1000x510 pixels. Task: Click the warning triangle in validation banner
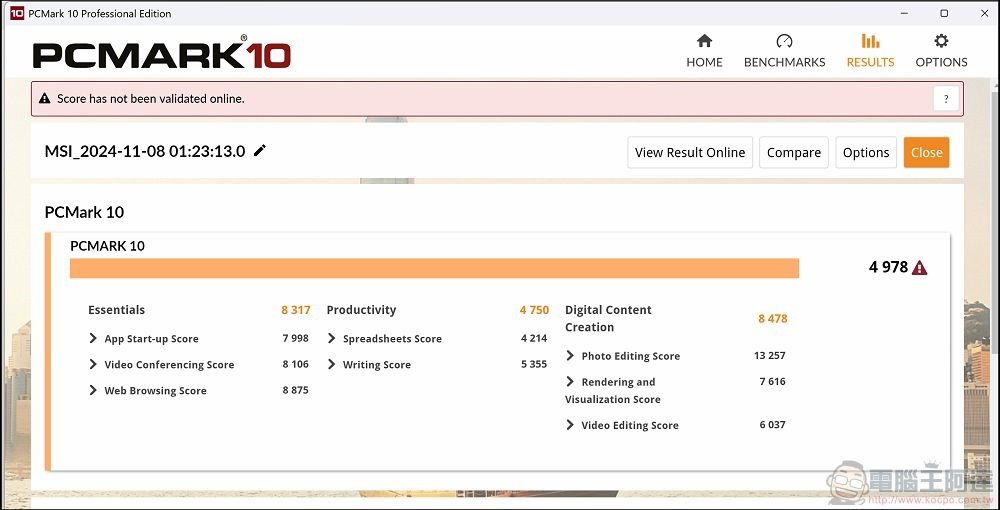pos(44,99)
